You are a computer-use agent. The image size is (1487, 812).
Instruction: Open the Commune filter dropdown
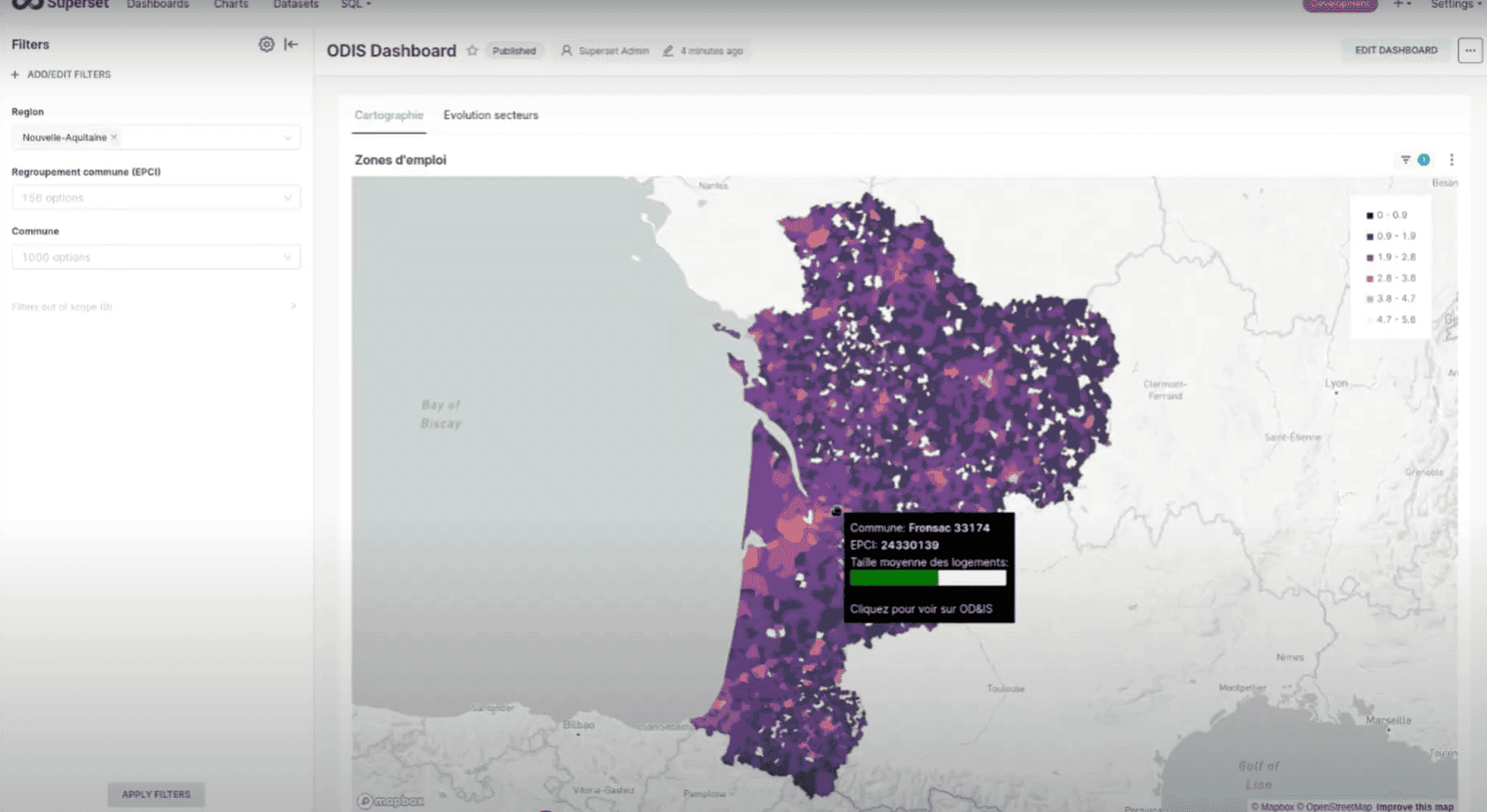(x=156, y=257)
